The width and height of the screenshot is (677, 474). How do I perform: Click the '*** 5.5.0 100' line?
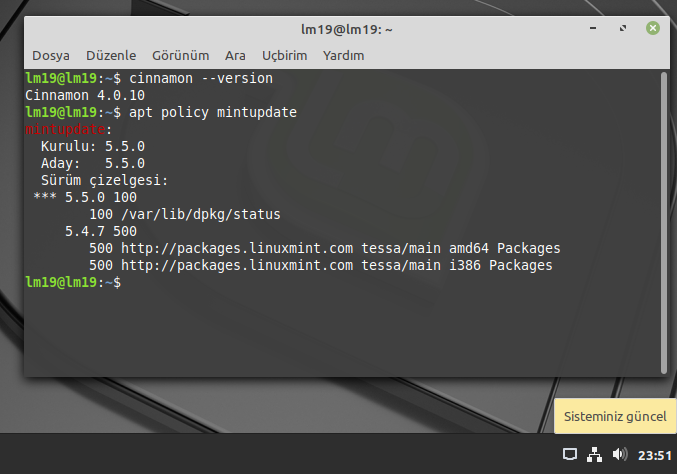pyautogui.click(x=85, y=197)
